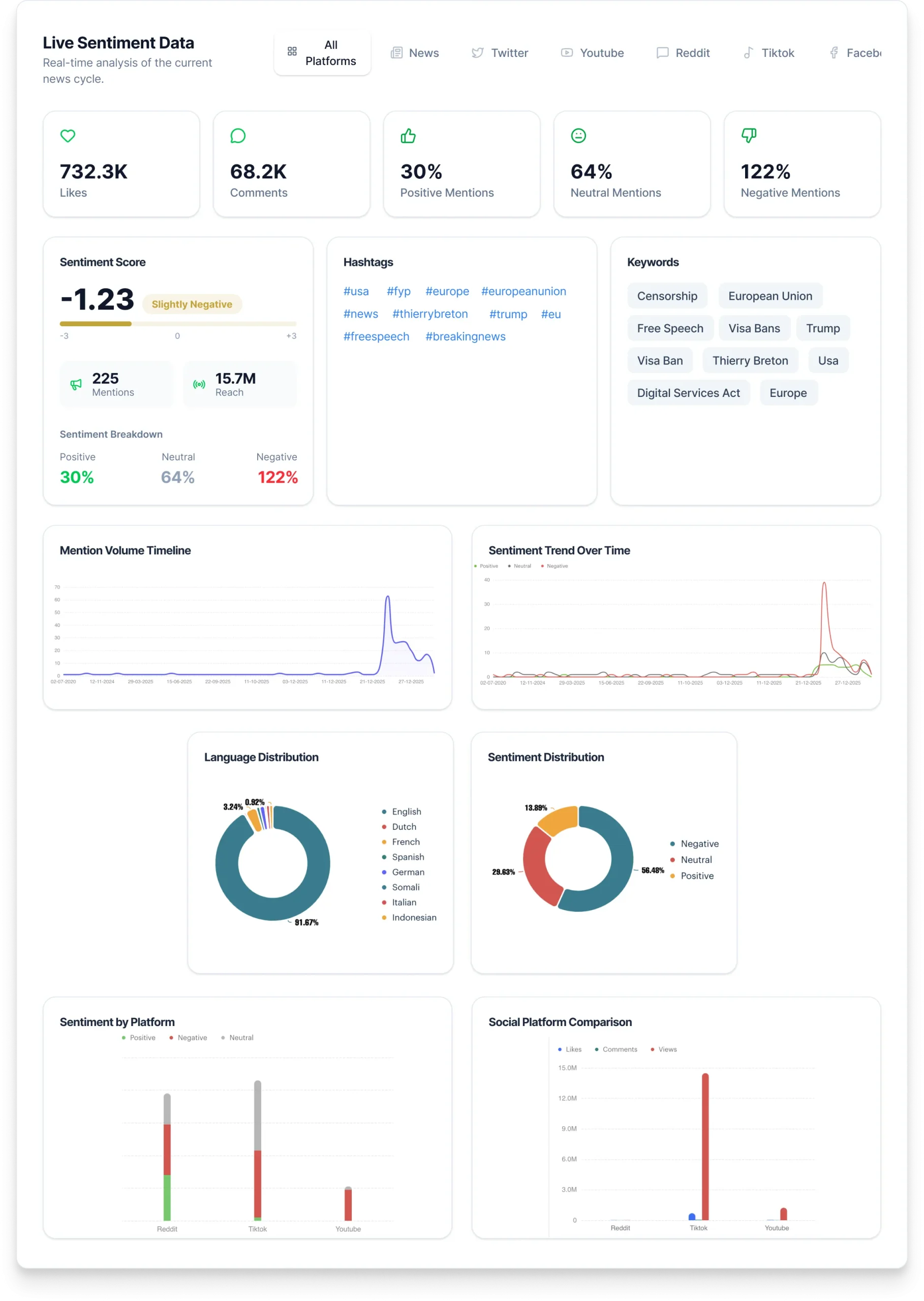
Task: Click the grid icon in All Platforms
Action: [292, 52]
